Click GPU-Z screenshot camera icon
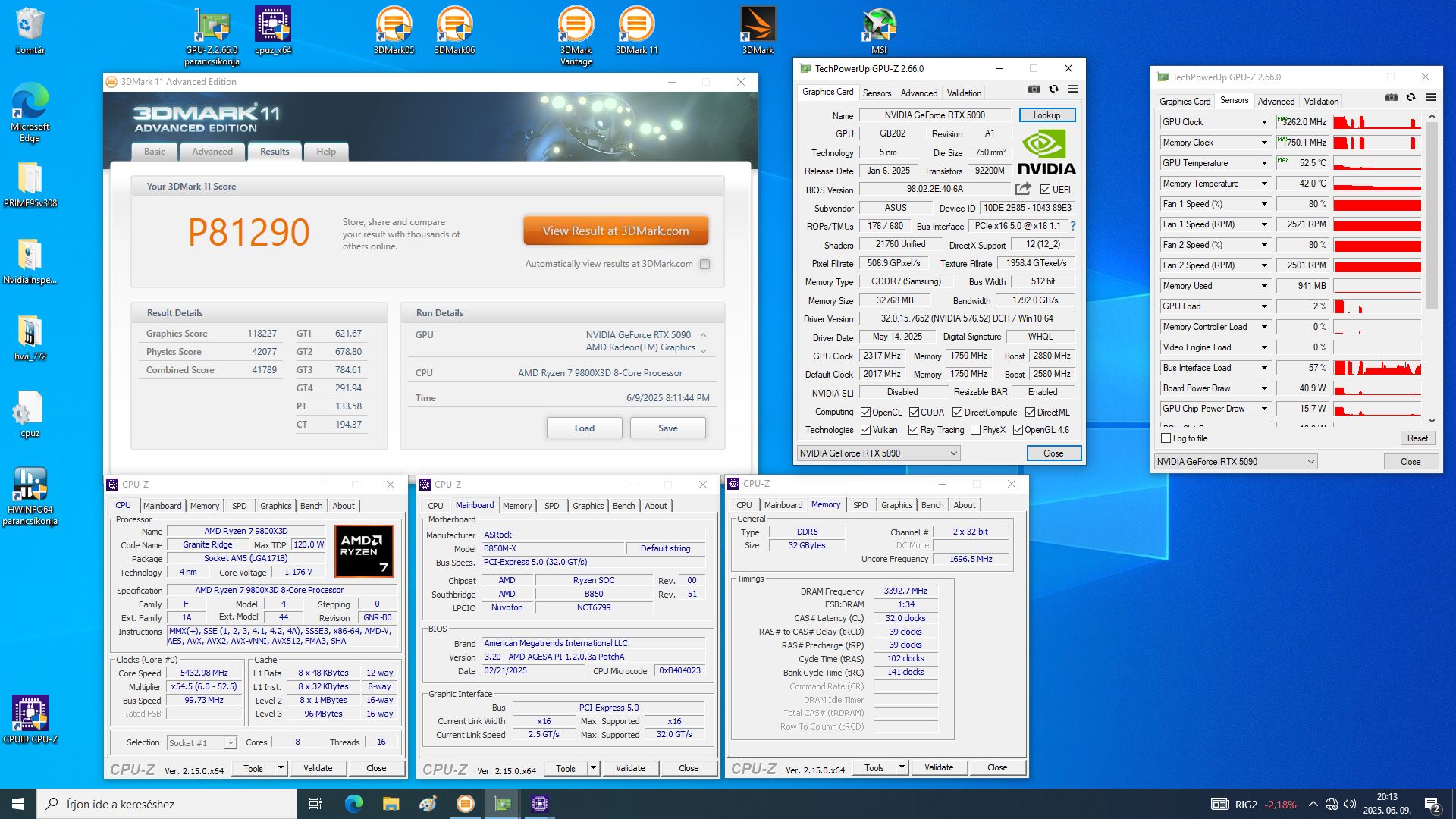 (x=1034, y=89)
